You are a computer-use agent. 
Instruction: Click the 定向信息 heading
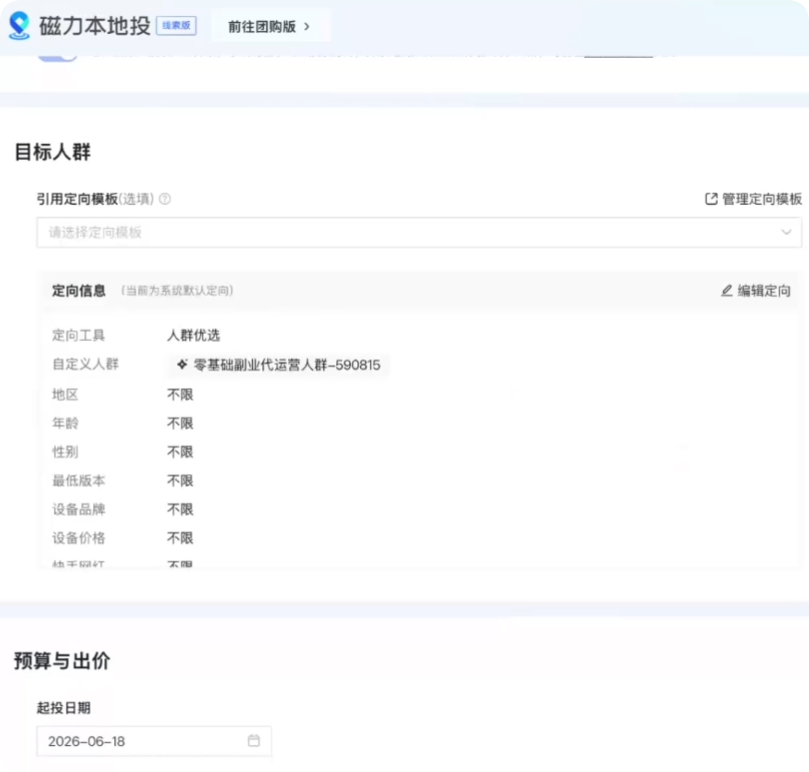pyautogui.click(x=79, y=291)
